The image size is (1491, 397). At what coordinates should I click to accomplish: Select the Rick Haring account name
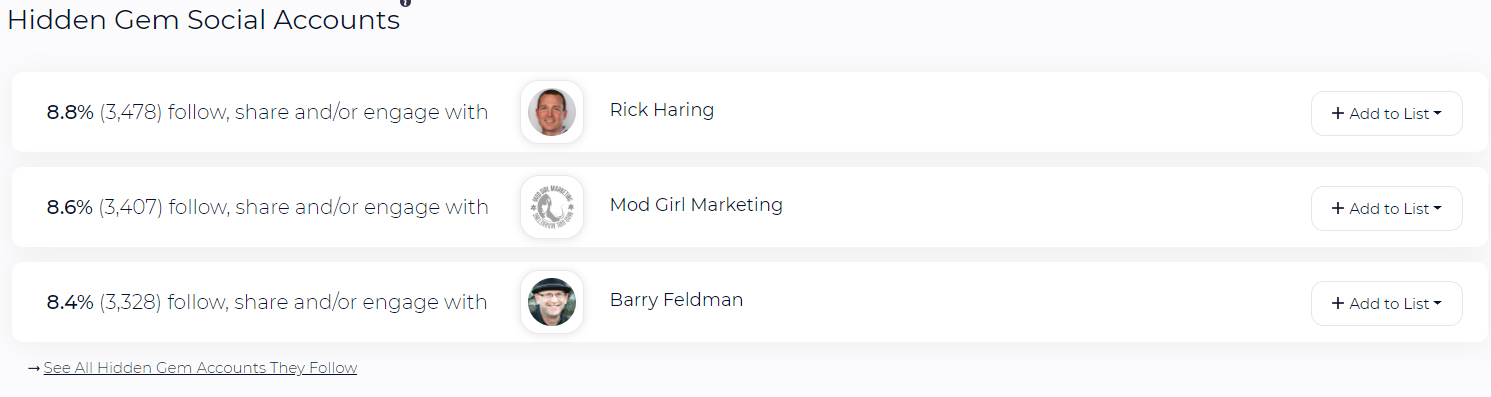coord(662,110)
